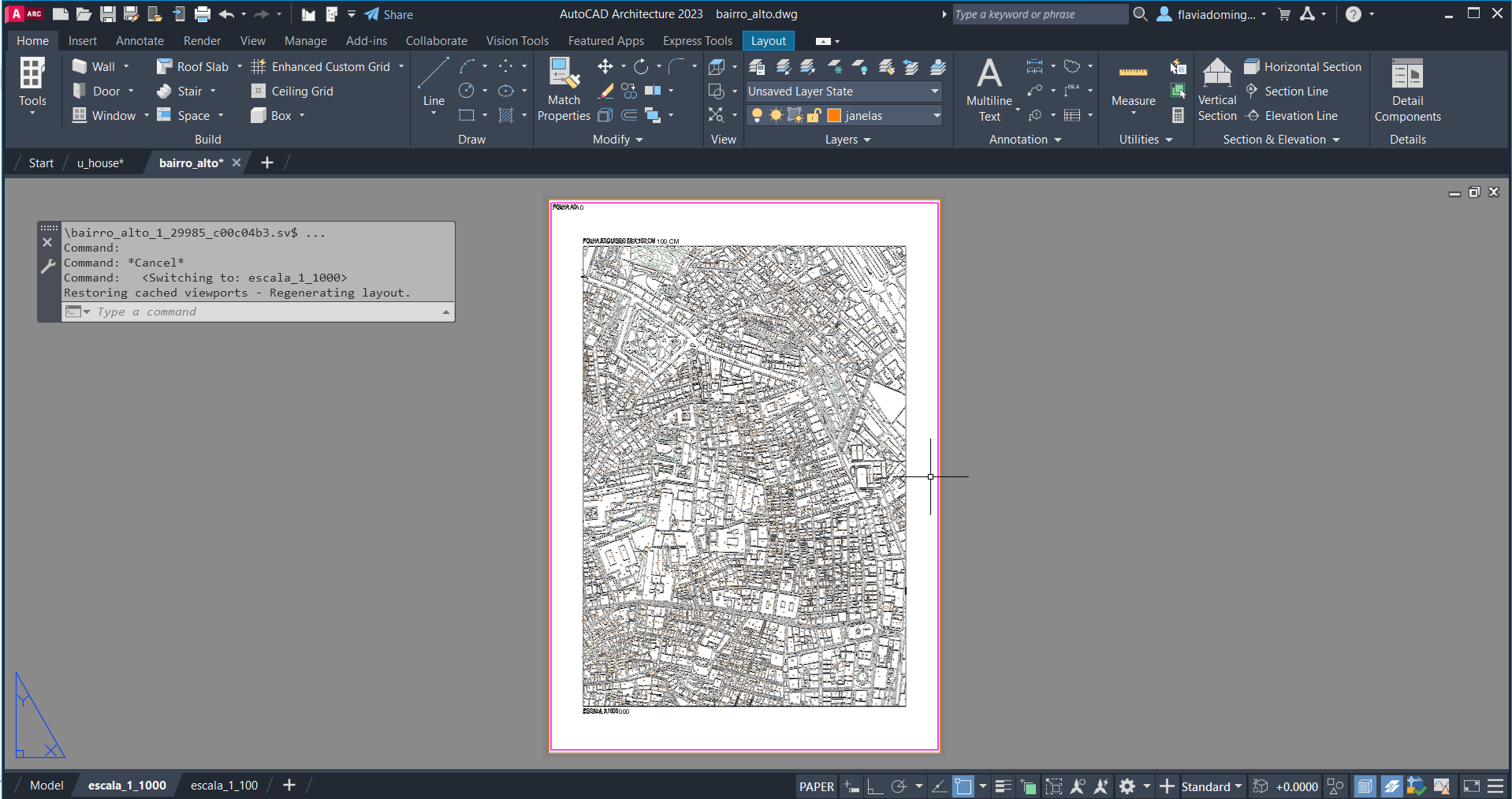This screenshot has width=1512, height=799.
Task: Toggle layer on/off lightbulb for janelas
Action: click(x=757, y=116)
